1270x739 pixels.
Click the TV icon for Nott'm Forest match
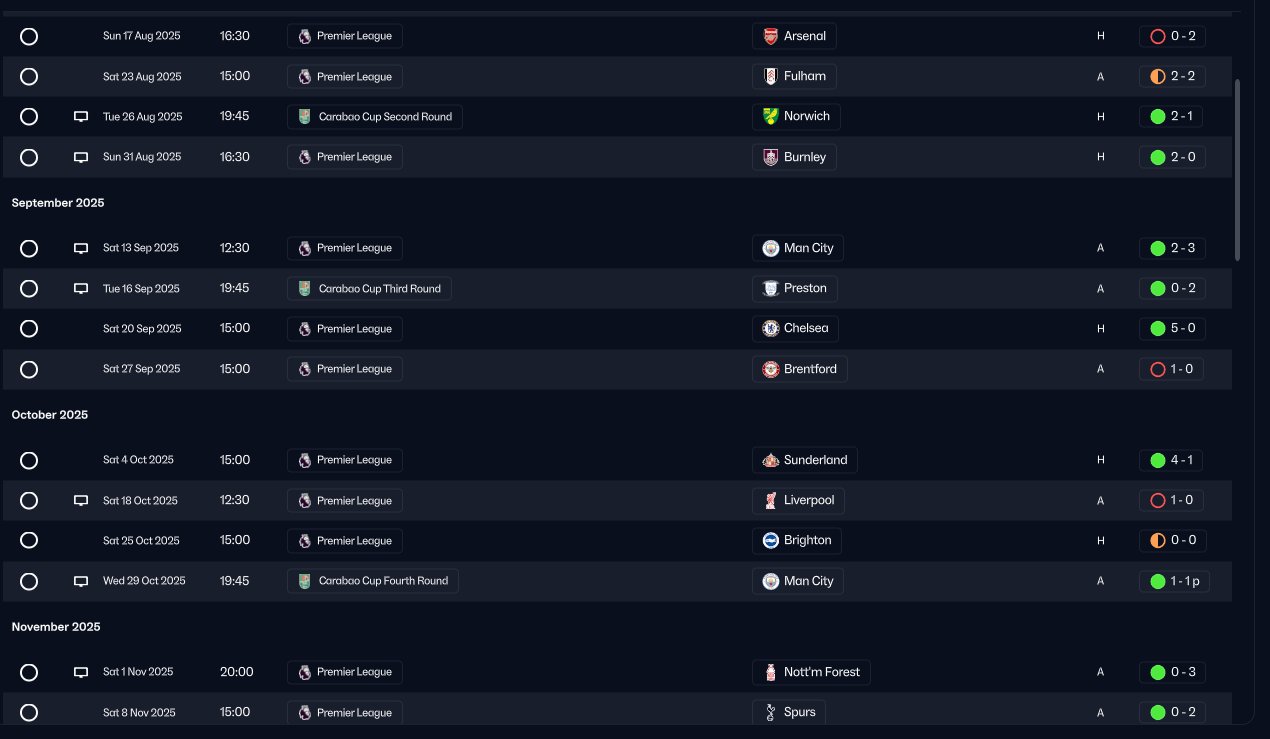pyautogui.click(x=81, y=673)
